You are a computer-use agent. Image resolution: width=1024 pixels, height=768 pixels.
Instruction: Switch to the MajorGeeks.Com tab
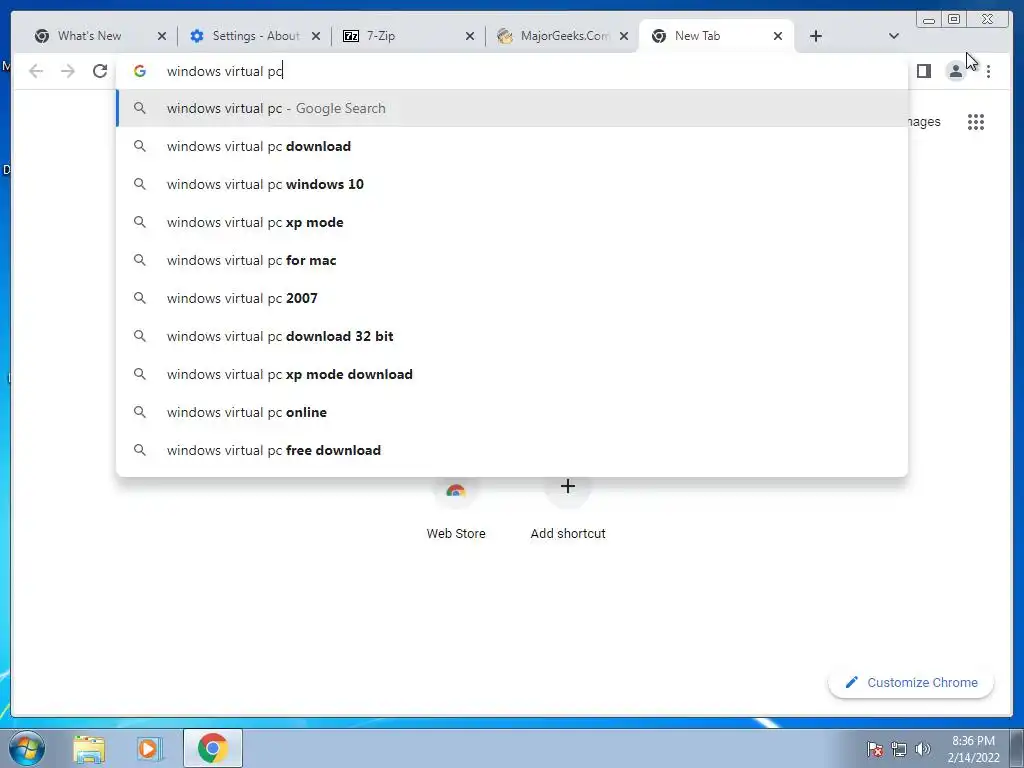click(564, 36)
